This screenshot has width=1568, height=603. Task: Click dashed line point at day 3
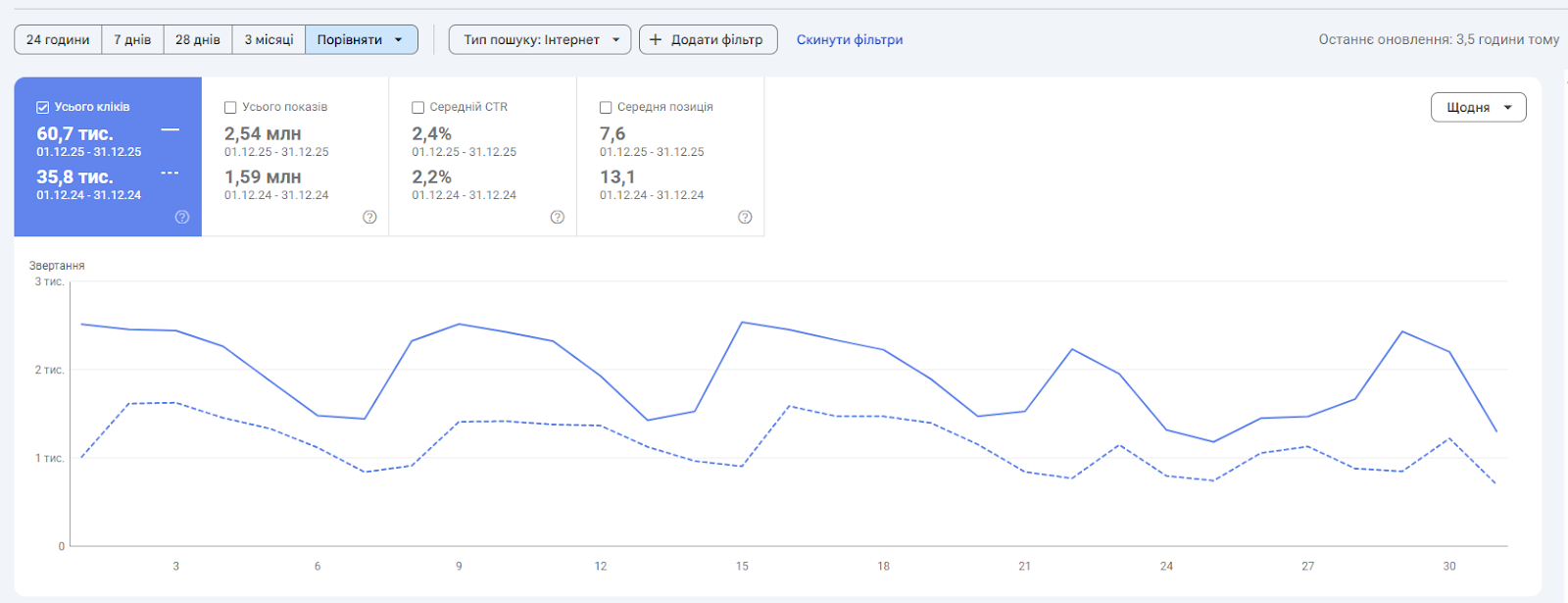[176, 402]
